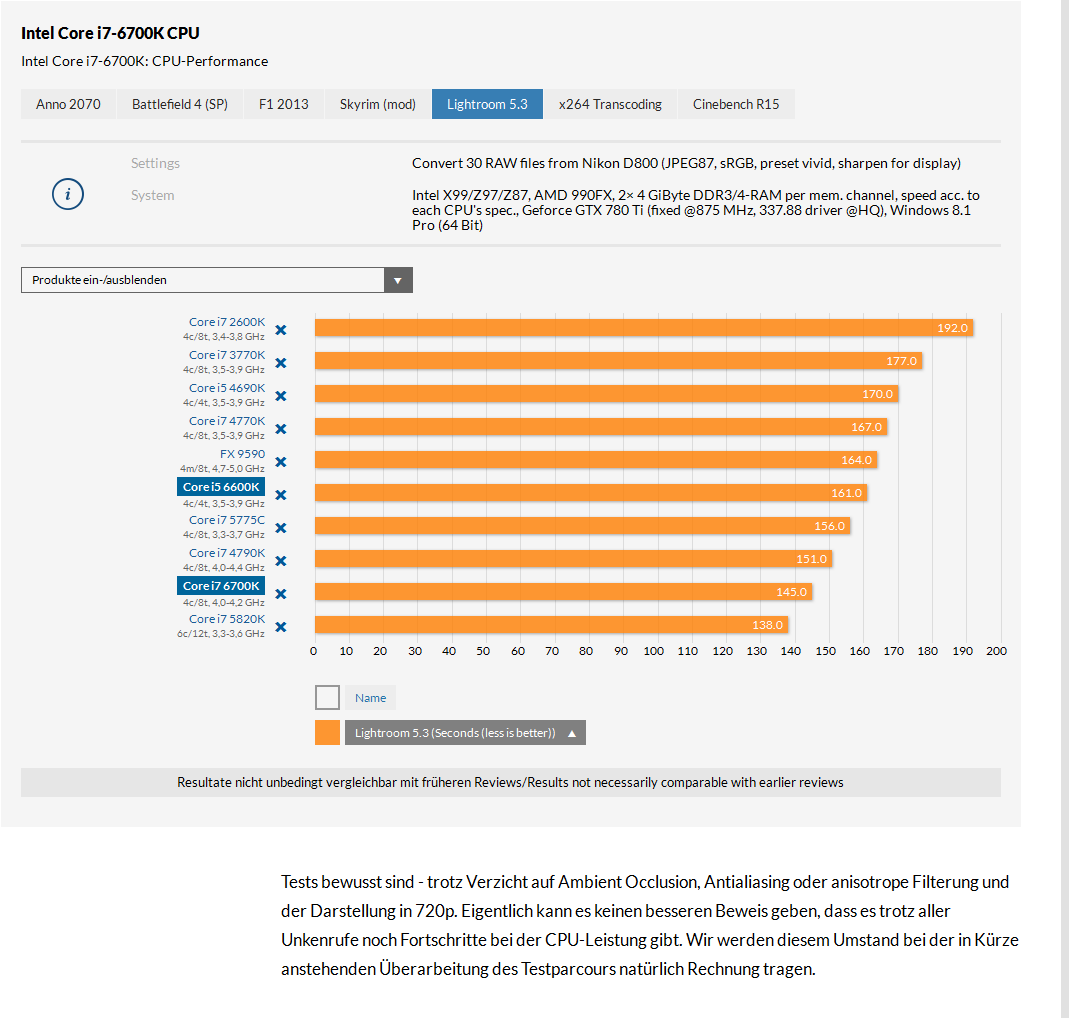Viewport: 1069px width, 1018px height.
Task: Click the 170.0 bar value label
Action: coord(877,394)
